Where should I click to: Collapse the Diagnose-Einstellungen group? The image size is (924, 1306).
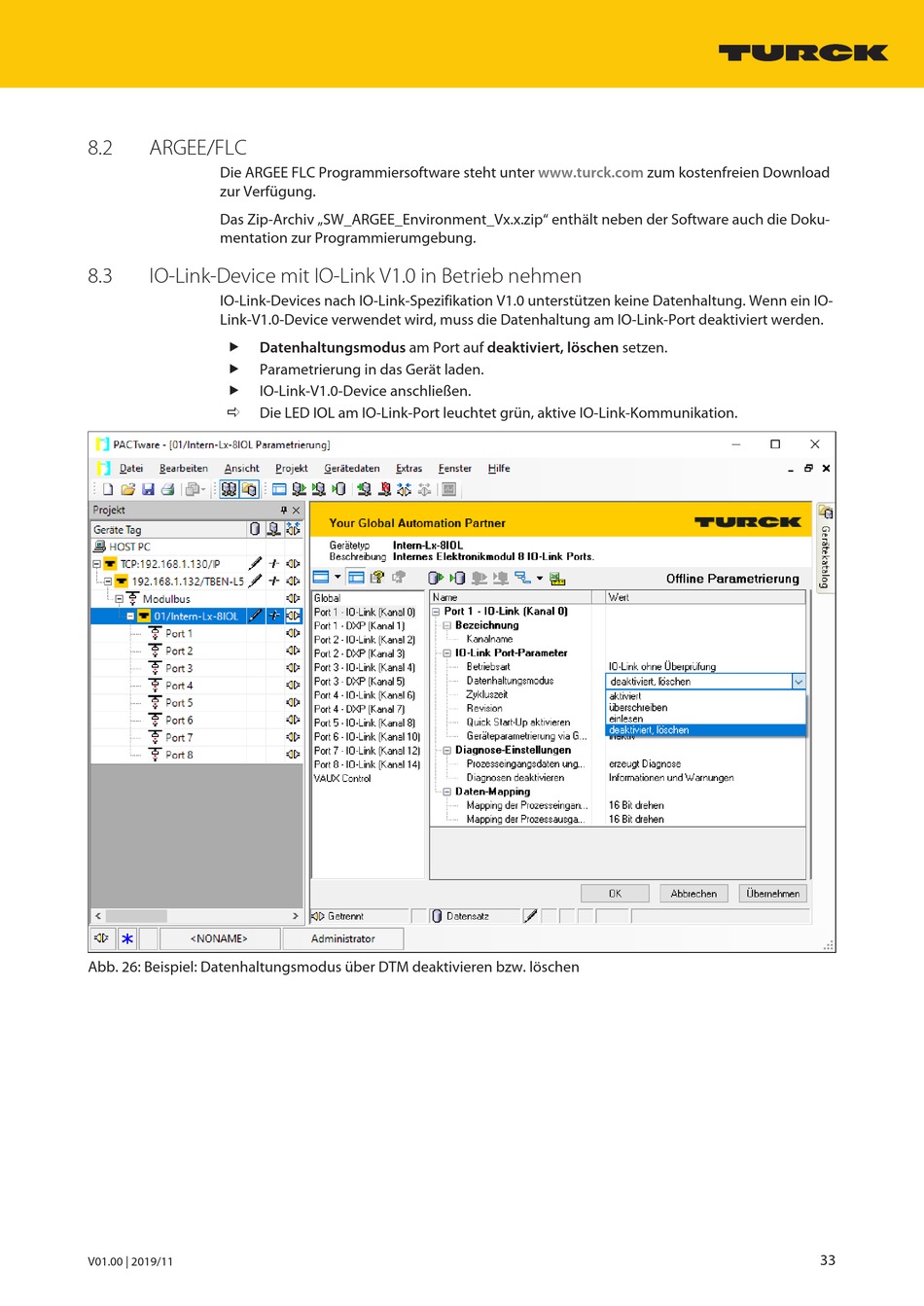click(447, 751)
